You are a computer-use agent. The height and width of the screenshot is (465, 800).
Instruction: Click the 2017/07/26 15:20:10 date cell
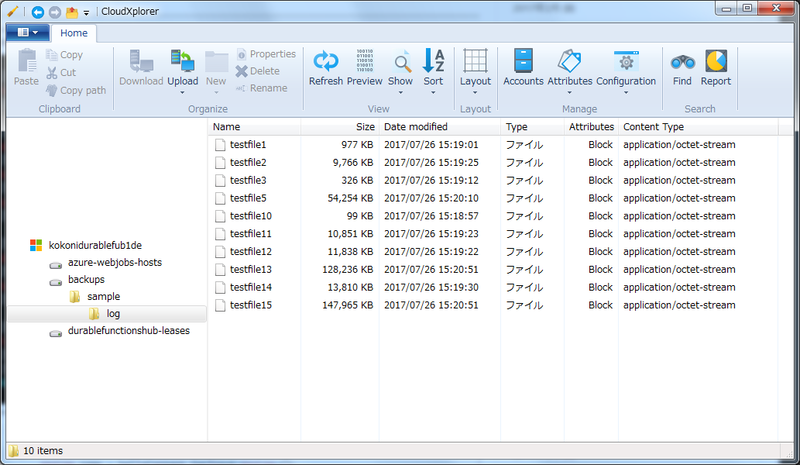431,199
